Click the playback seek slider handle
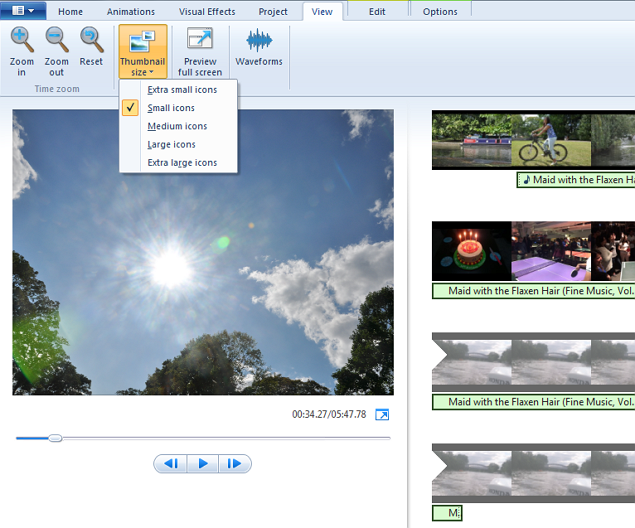The image size is (635, 528). (55, 438)
